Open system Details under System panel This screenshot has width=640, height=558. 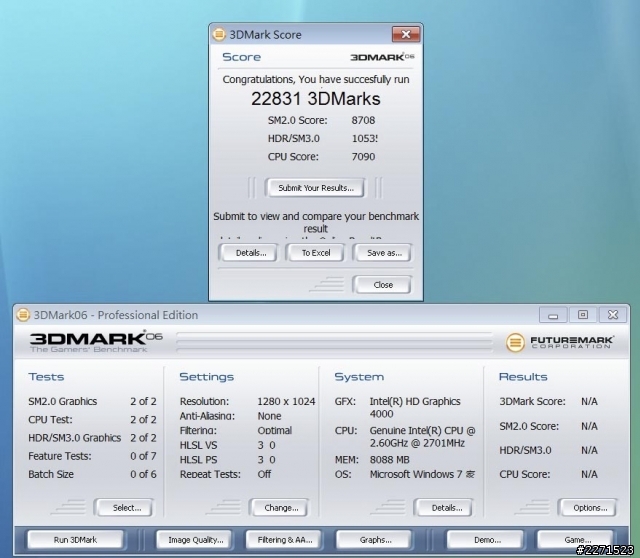click(x=444, y=508)
